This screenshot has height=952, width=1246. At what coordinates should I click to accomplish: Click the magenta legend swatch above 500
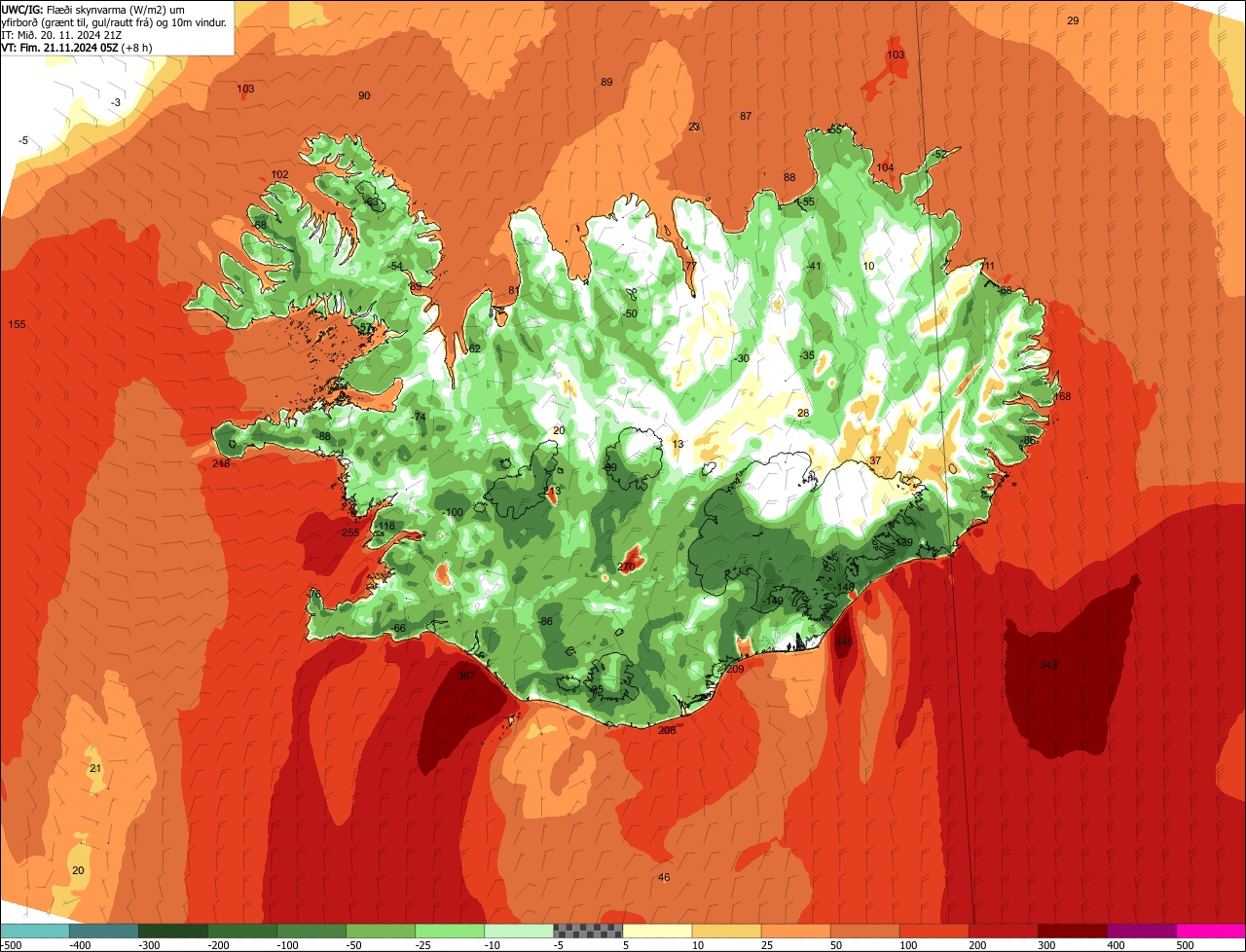point(1211,931)
